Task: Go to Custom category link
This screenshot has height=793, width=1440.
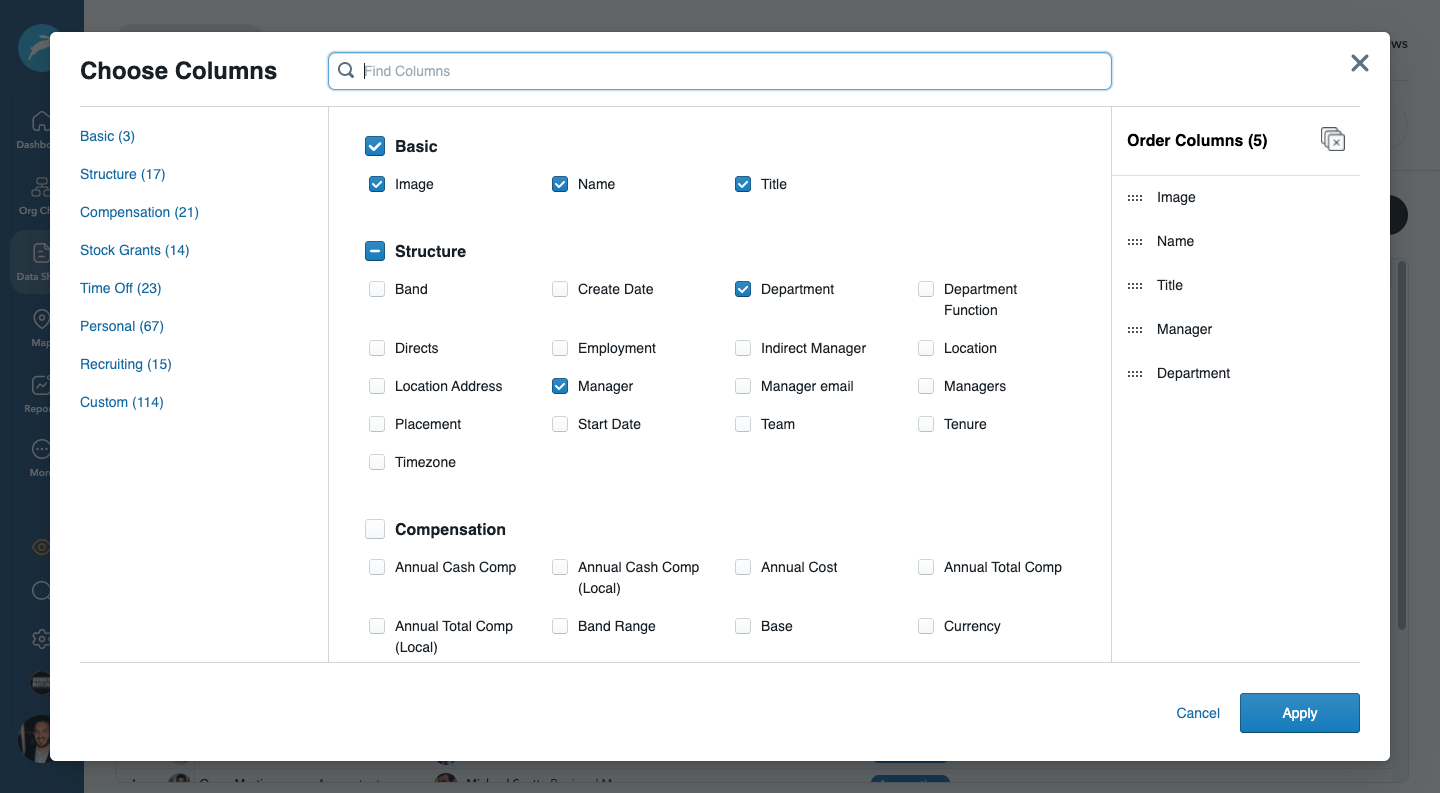Action: [x=121, y=402]
